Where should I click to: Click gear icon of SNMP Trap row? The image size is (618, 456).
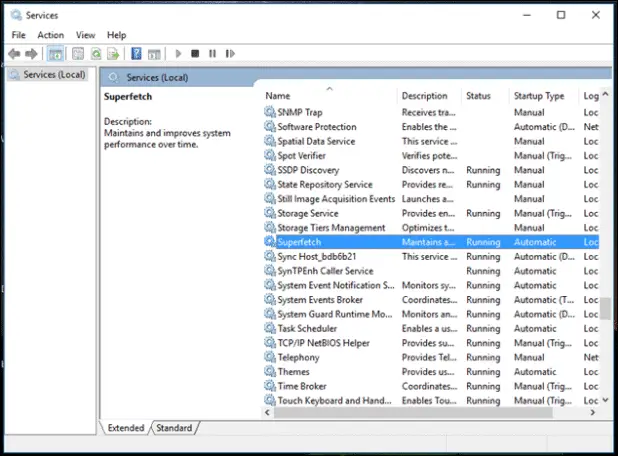pos(270,112)
